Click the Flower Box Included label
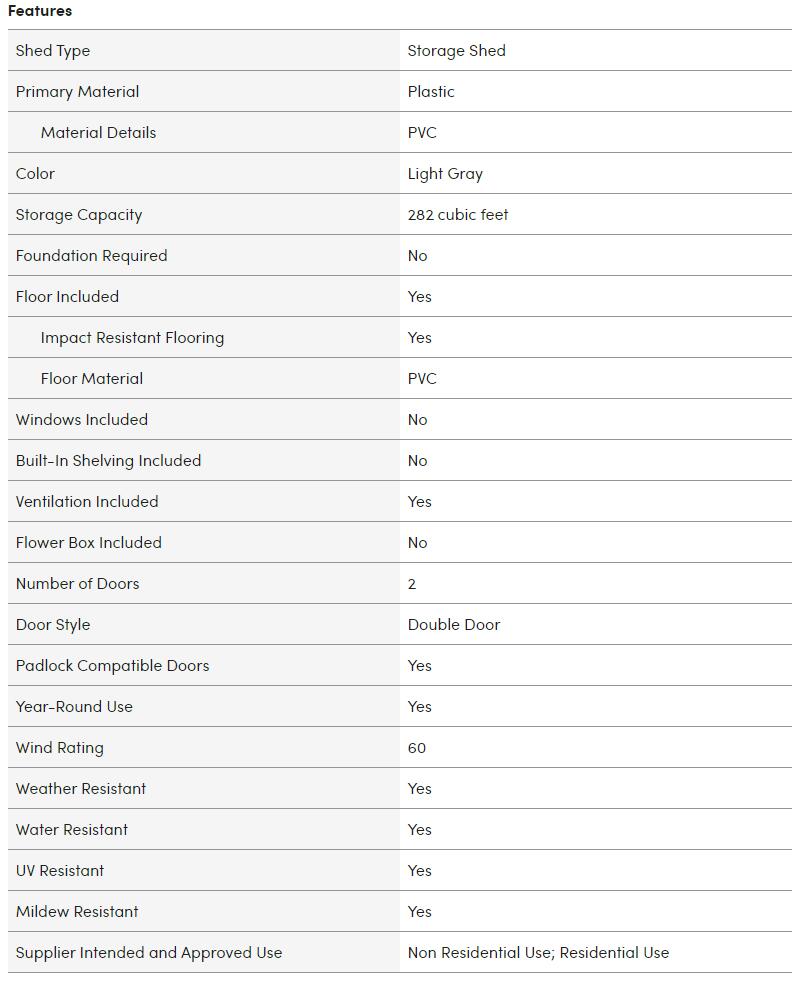 [88, 543]
